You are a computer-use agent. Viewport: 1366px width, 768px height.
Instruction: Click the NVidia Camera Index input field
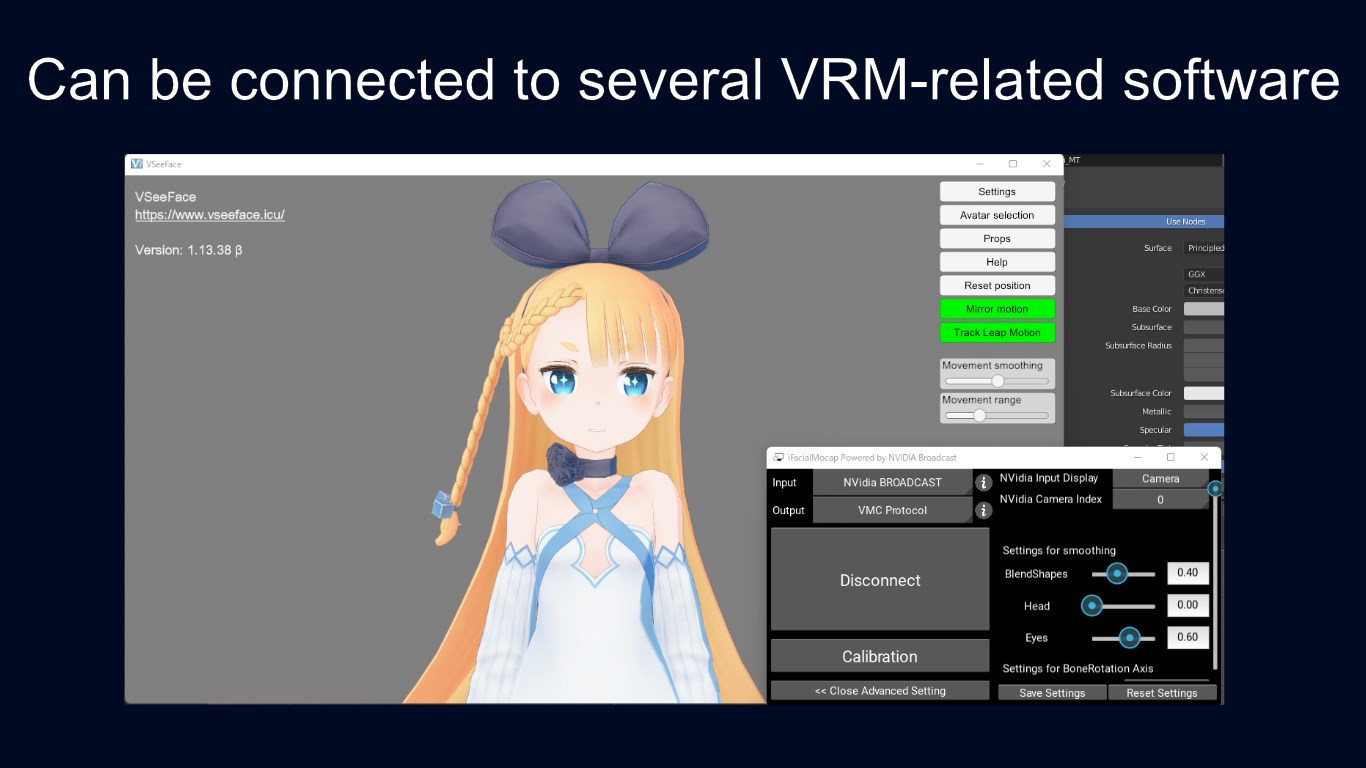(1160, 499)
